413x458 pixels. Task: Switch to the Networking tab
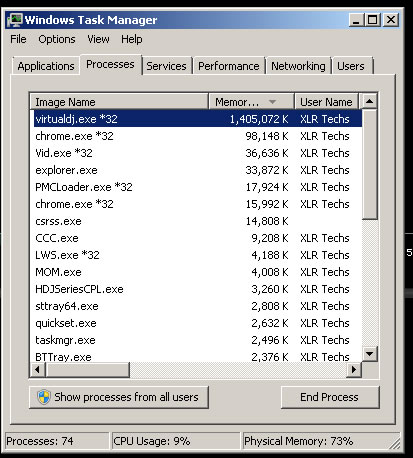pos(298,66)
